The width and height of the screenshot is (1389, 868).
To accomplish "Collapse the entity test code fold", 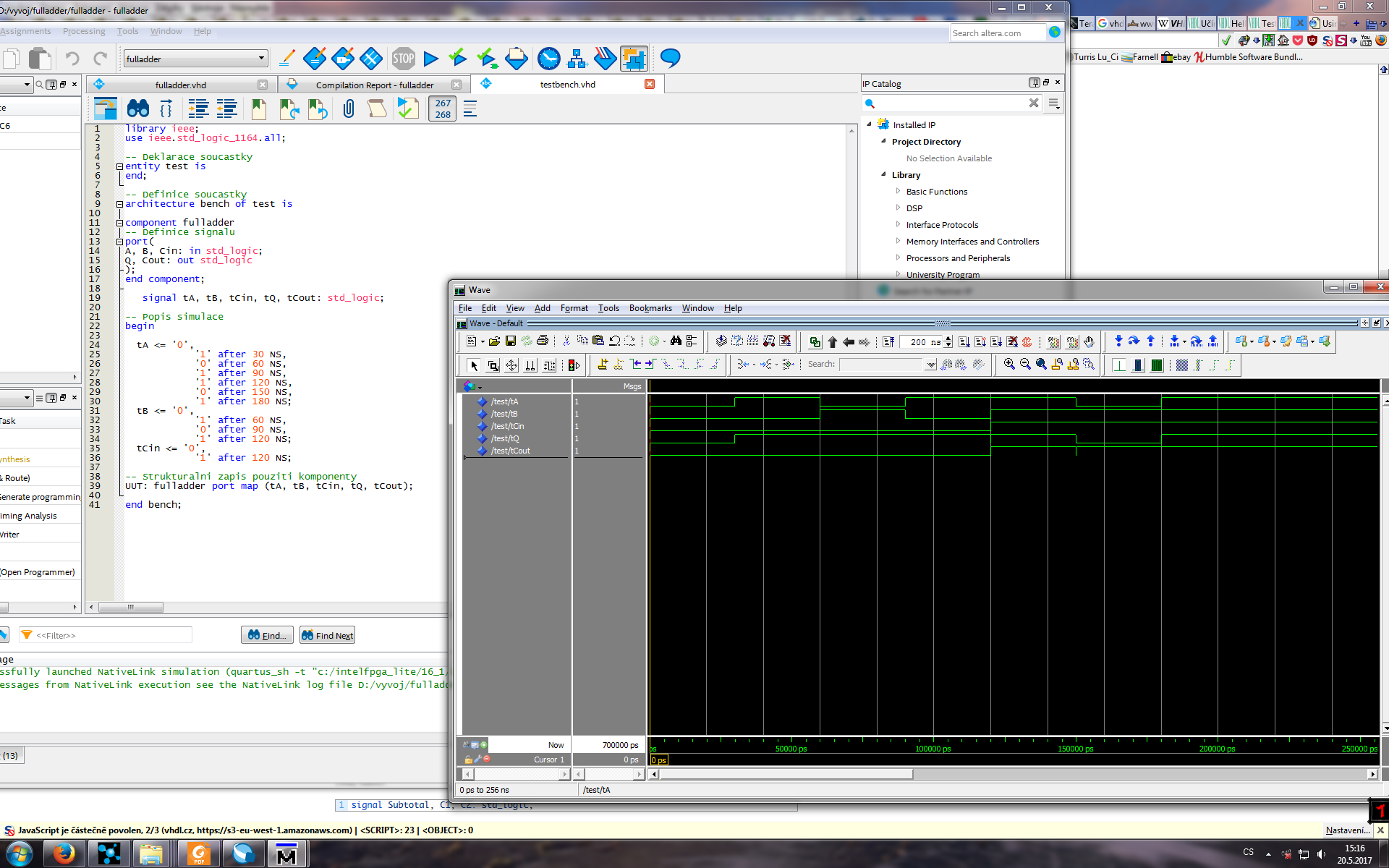I will click(x=119, y=166).
